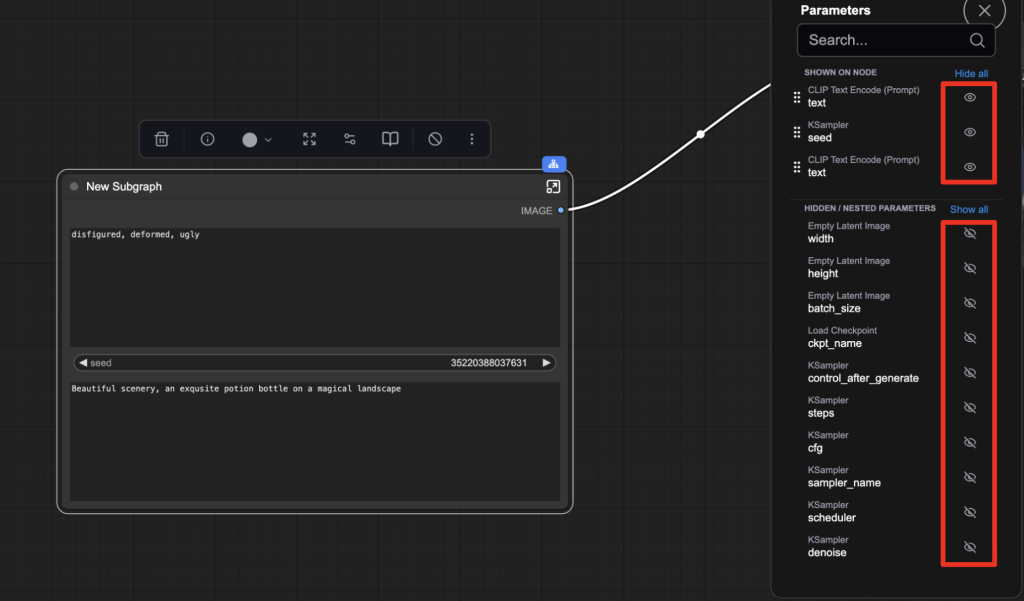Show the Load Checkpoint ckpt_name parameter
The width and height of the screenshot is (1024, 601).
pos(969,338)
